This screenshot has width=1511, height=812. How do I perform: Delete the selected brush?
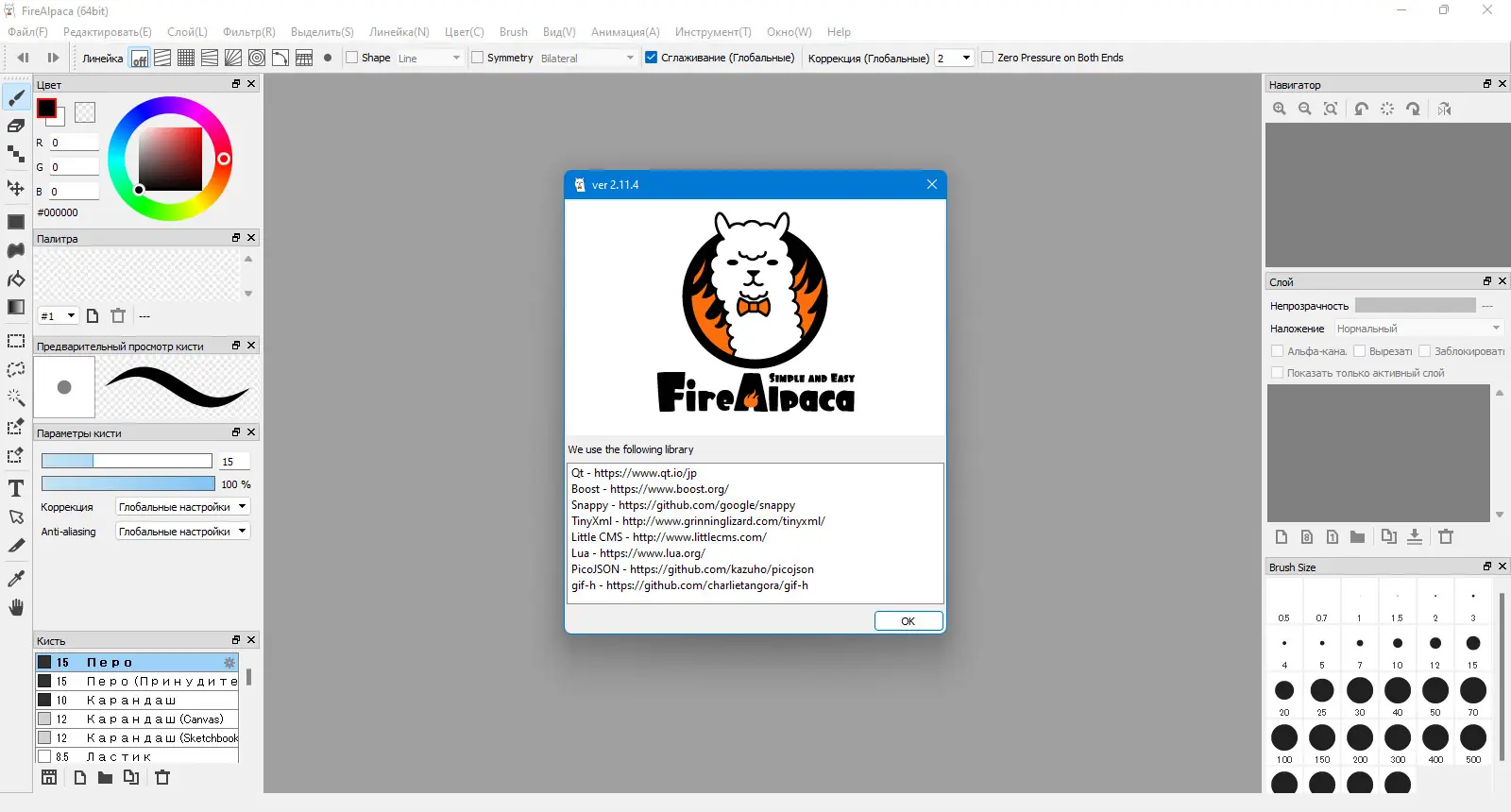[162, 777]
